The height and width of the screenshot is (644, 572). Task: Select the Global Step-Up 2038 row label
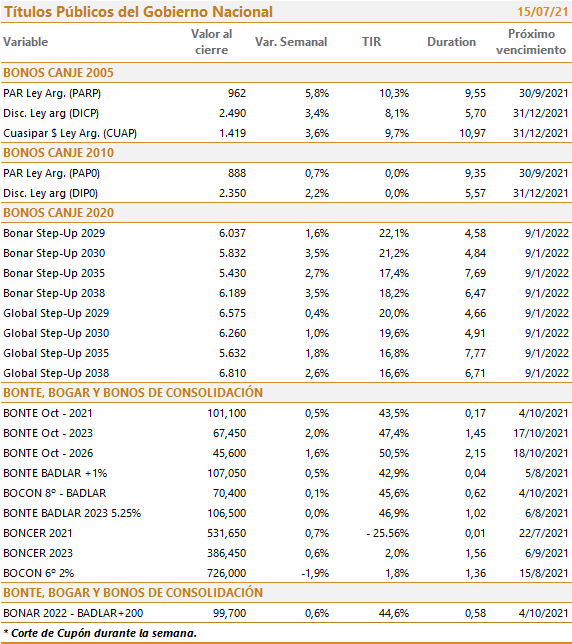coord(56,373)
